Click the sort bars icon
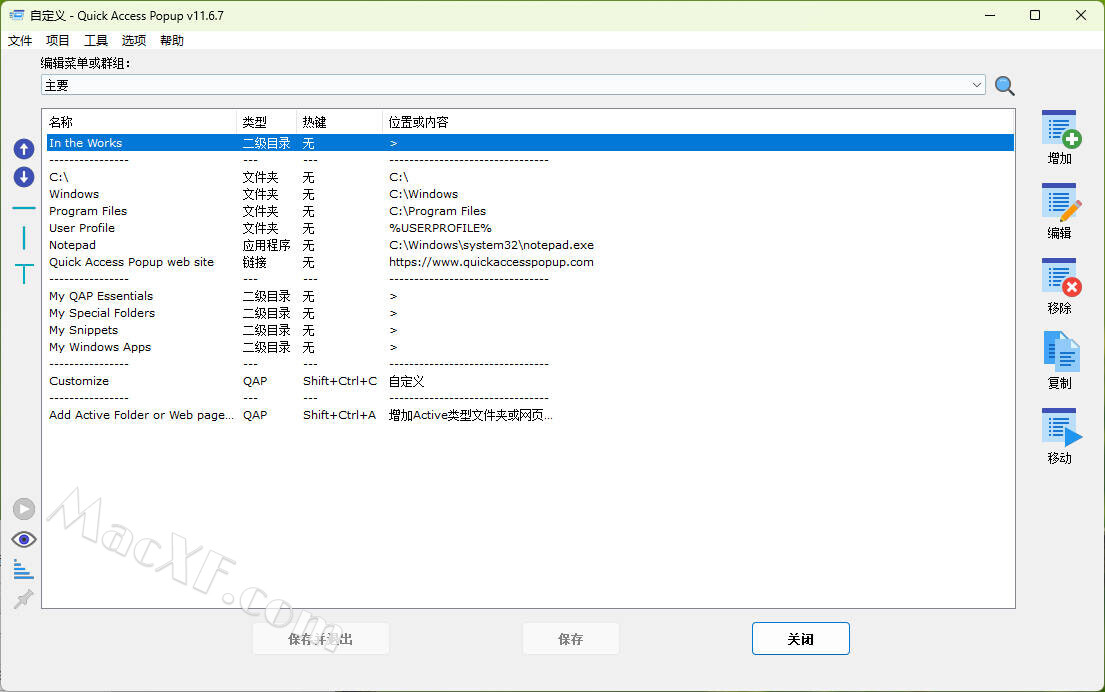The width and height of the screenshot is (1105, 692). point(24,570)
